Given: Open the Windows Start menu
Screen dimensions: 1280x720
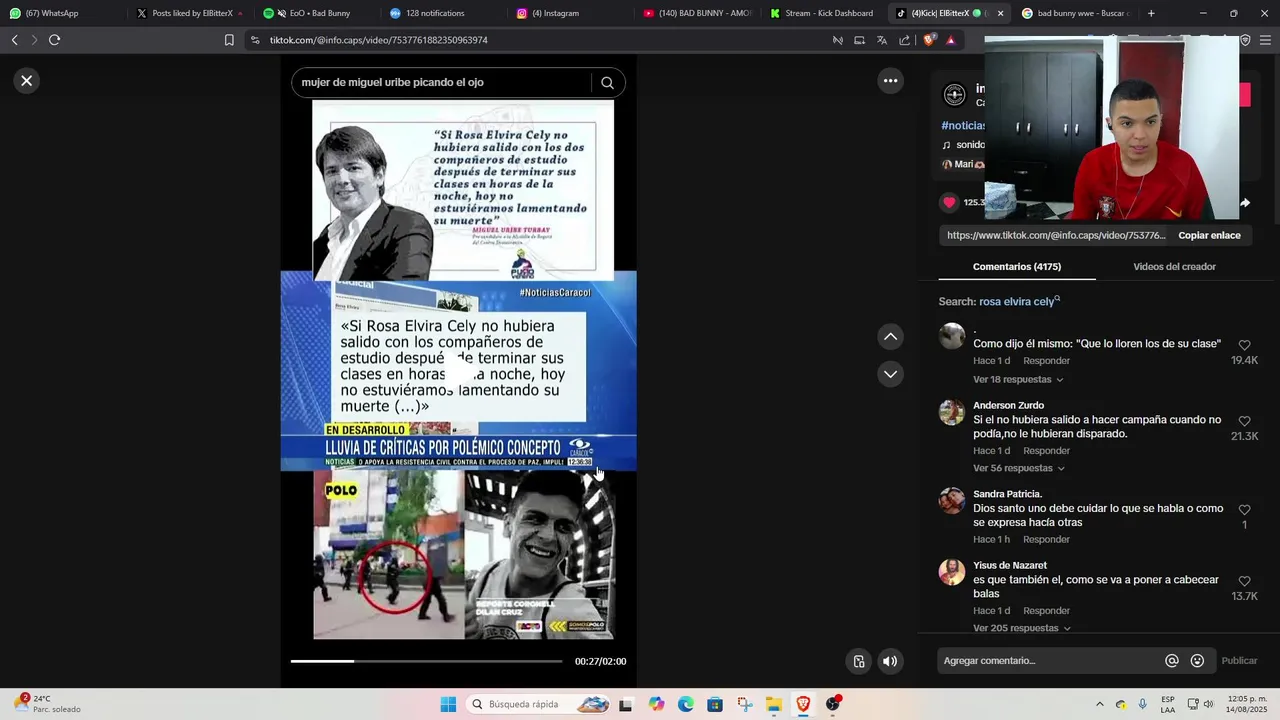Looking at the screenshot, I should point(448,704).
